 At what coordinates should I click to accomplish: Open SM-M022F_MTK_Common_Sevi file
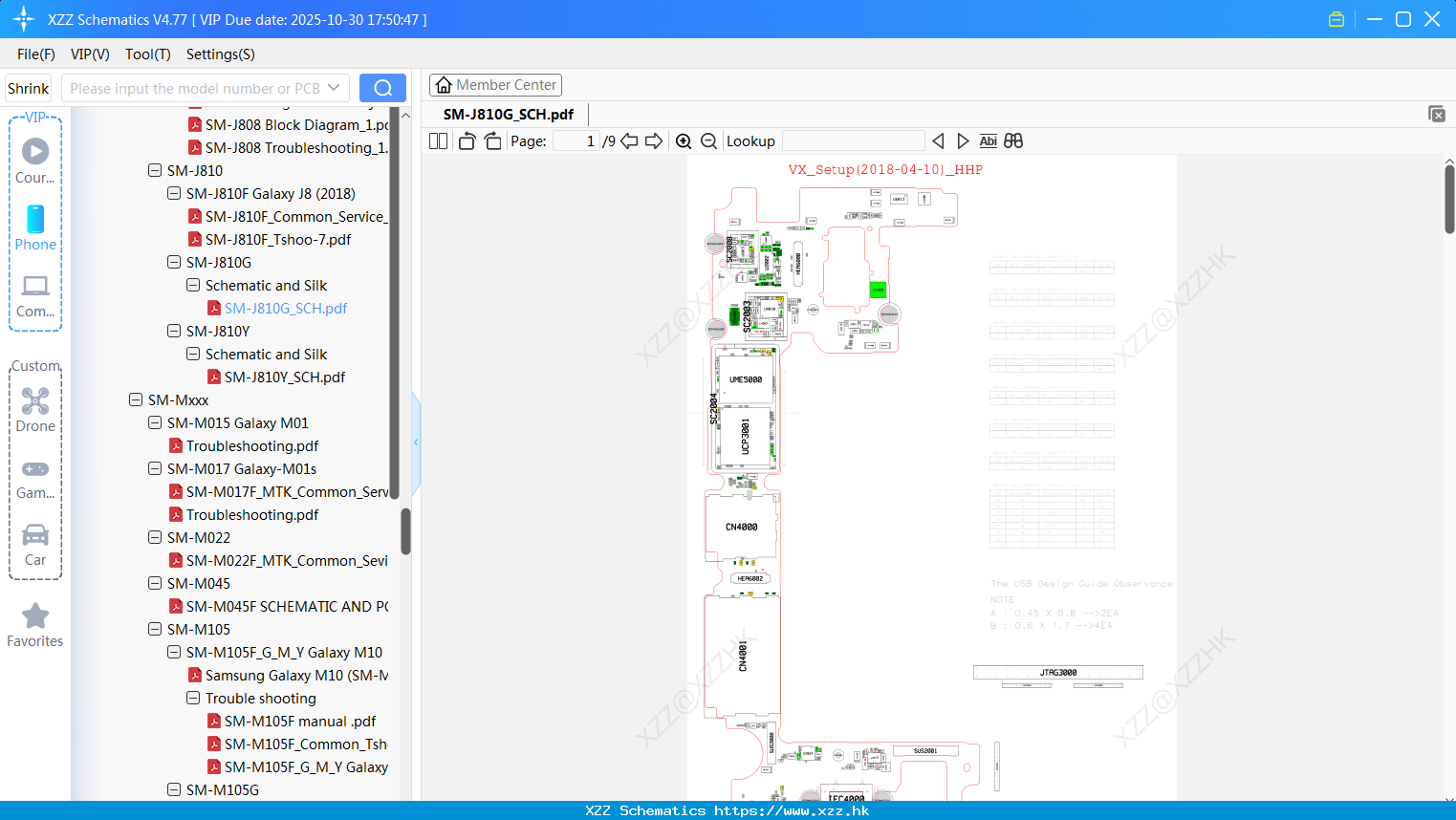pos(287,560)
